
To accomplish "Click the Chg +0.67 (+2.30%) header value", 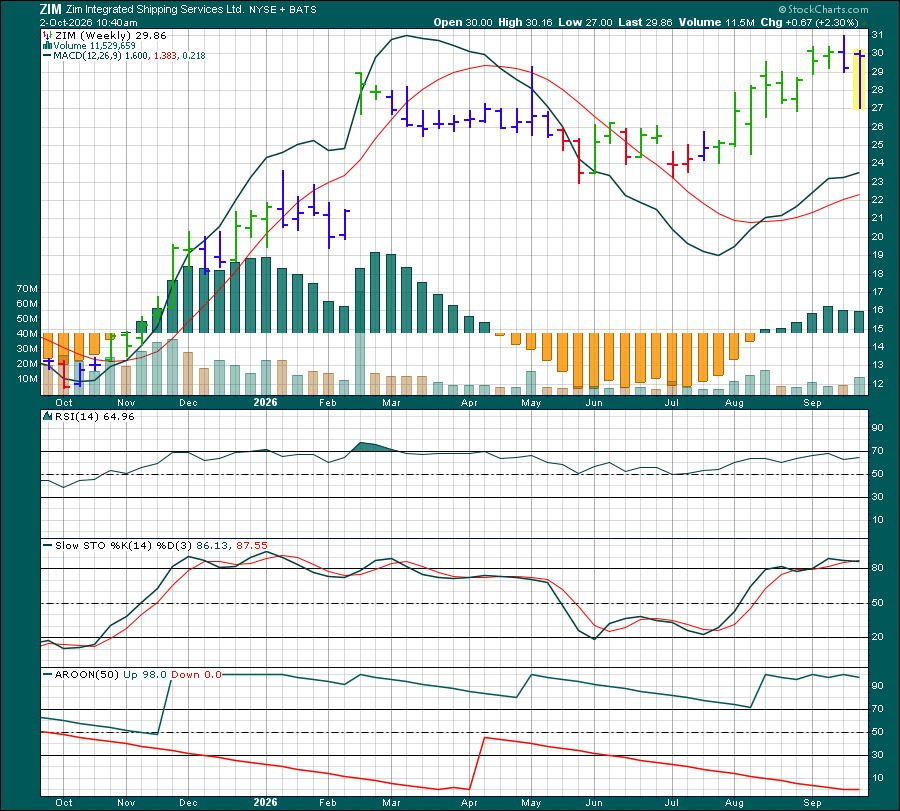I will [809, 22].
